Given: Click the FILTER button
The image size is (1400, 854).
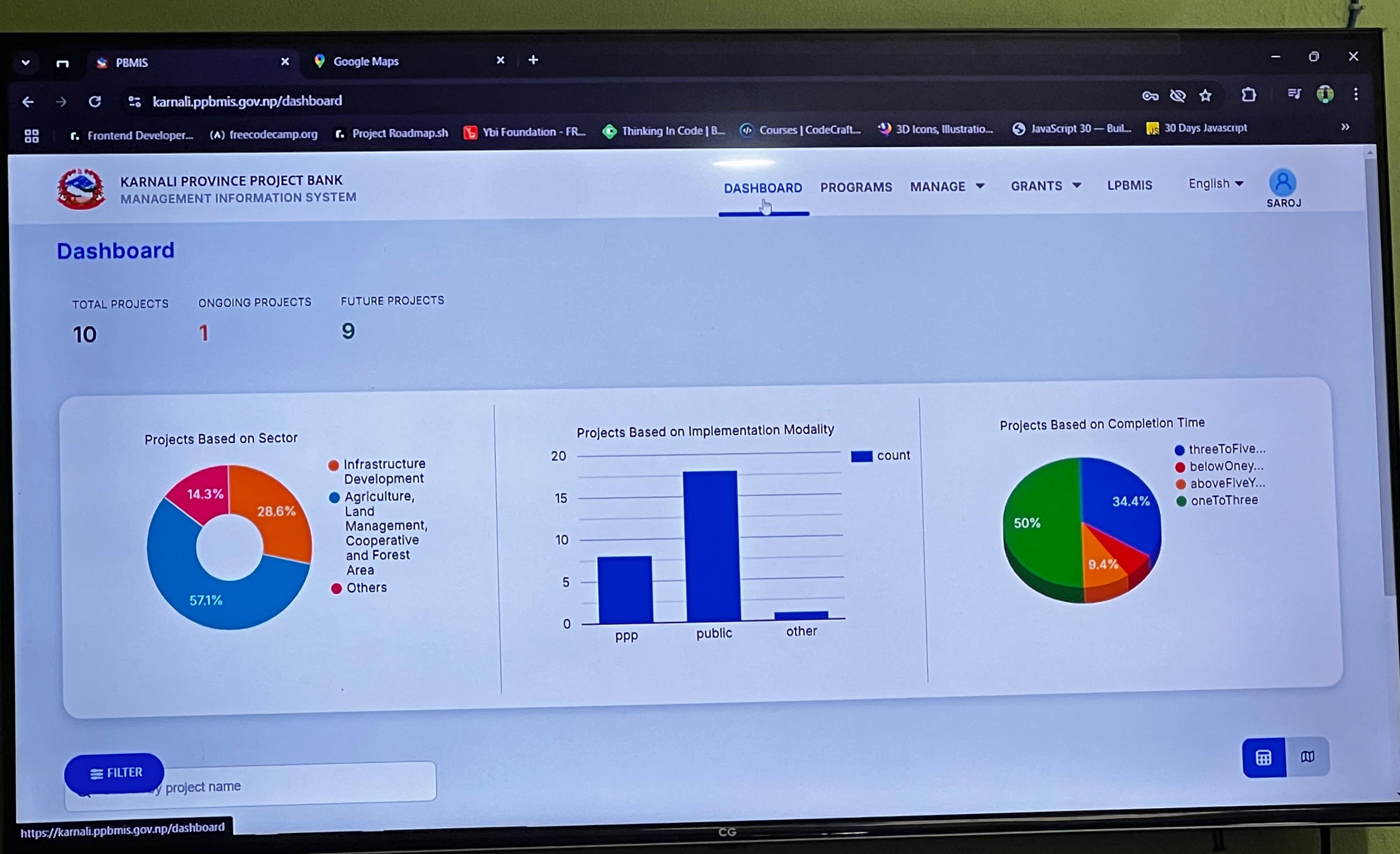Looking at the screenshot, I should [114, 773].
